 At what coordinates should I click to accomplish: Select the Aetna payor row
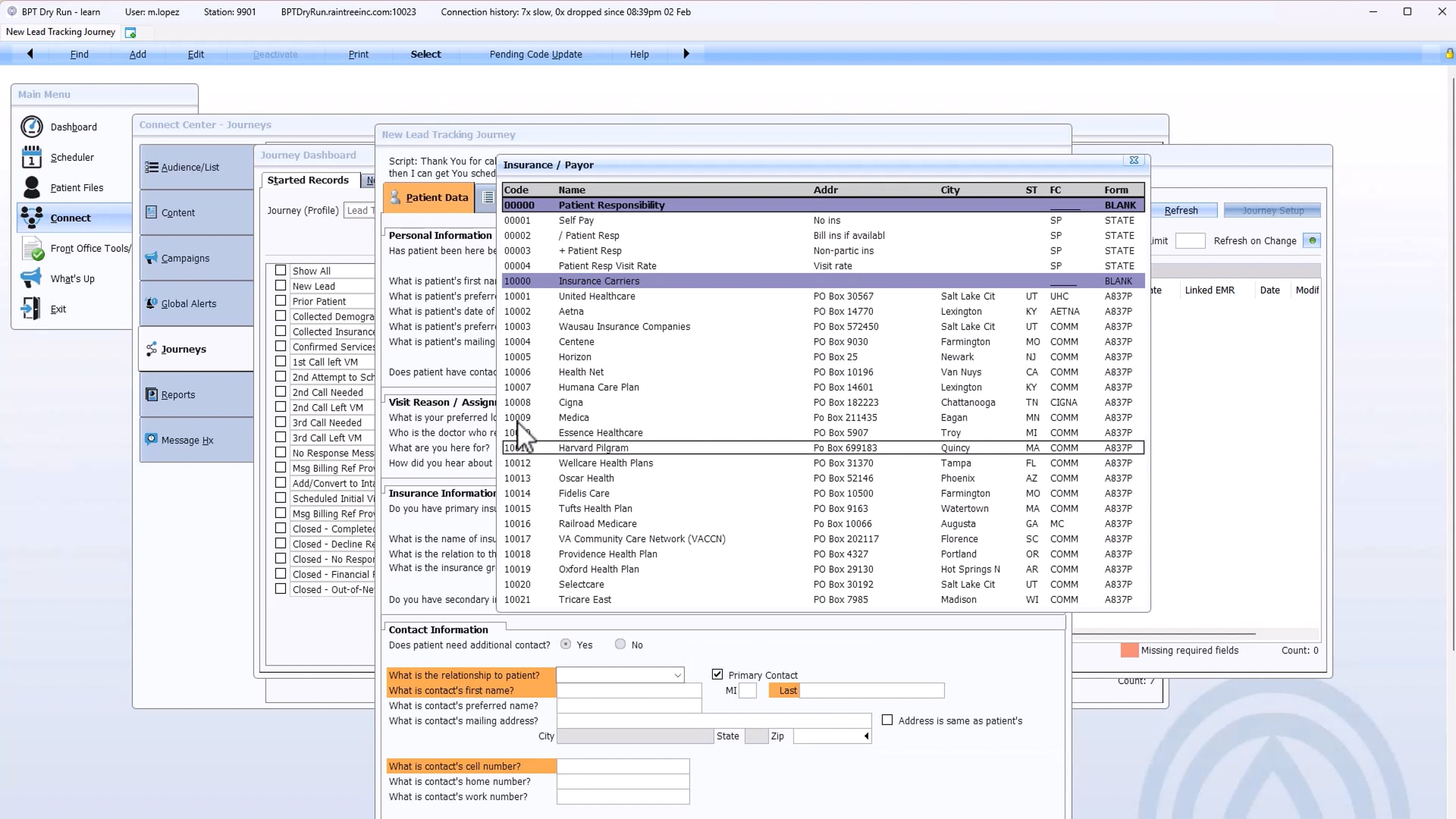click(823, 311)
